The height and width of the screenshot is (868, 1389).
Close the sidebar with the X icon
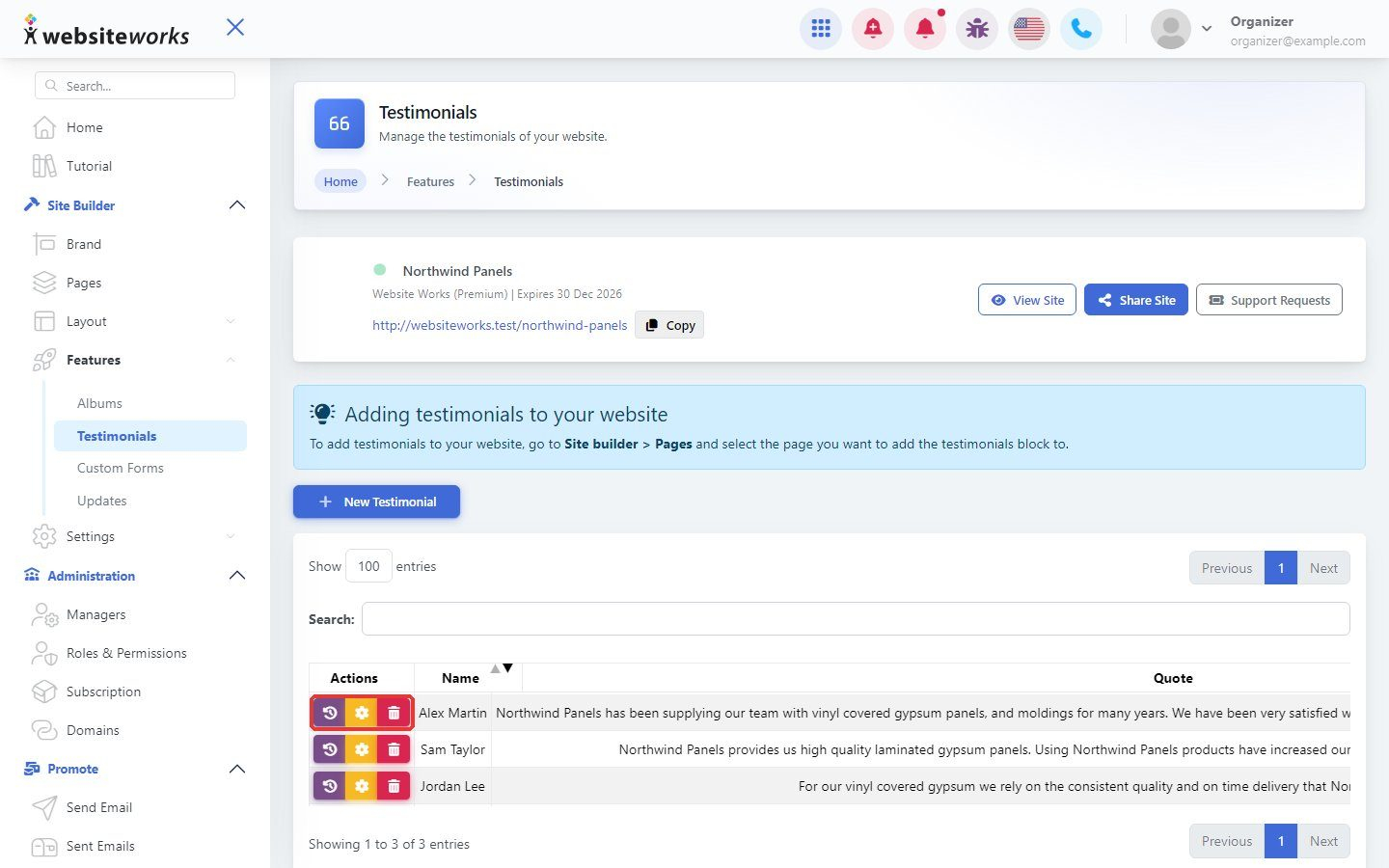click(x=235, y=27)
